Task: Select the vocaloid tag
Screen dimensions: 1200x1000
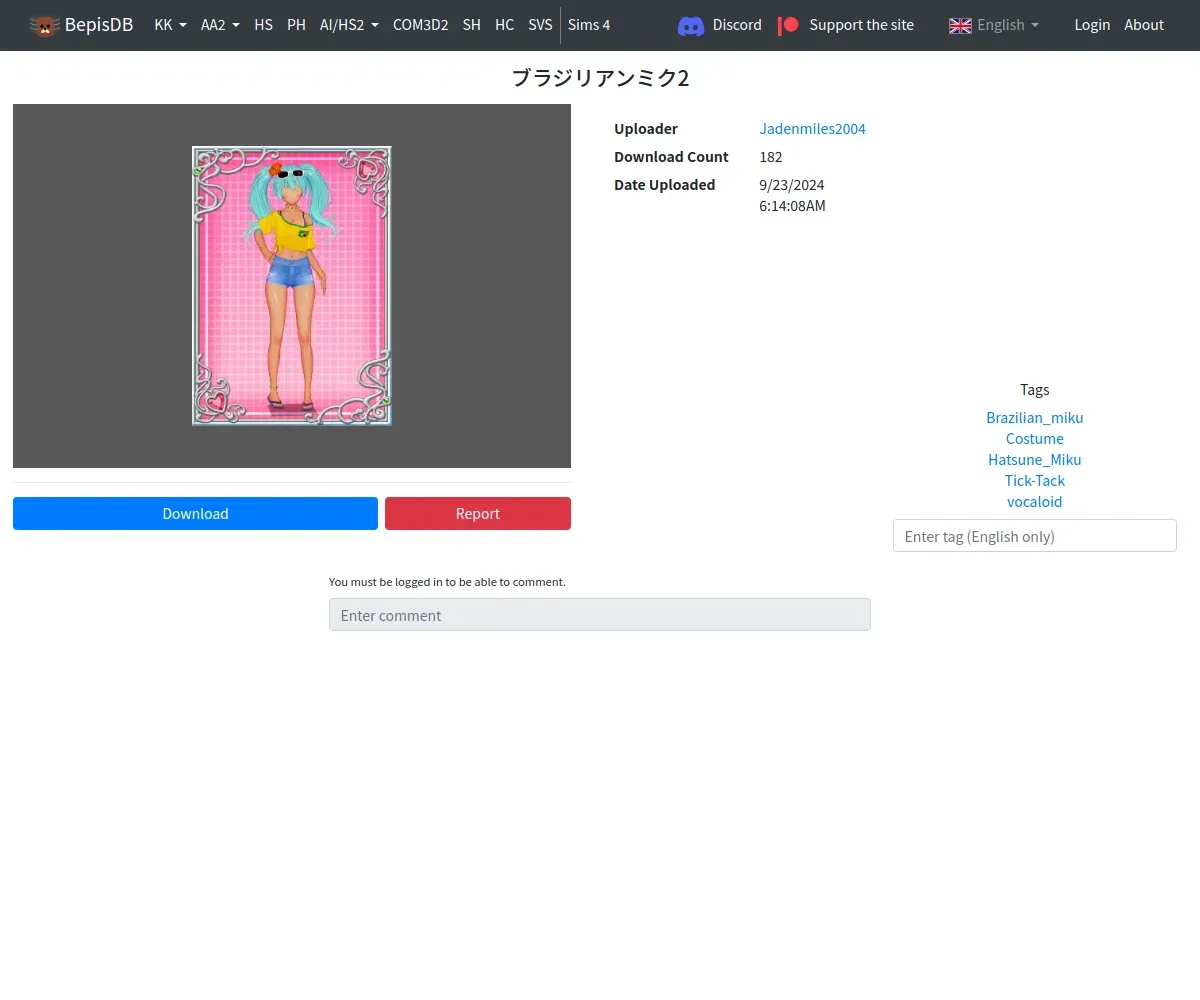Action: pos(1035,502)
